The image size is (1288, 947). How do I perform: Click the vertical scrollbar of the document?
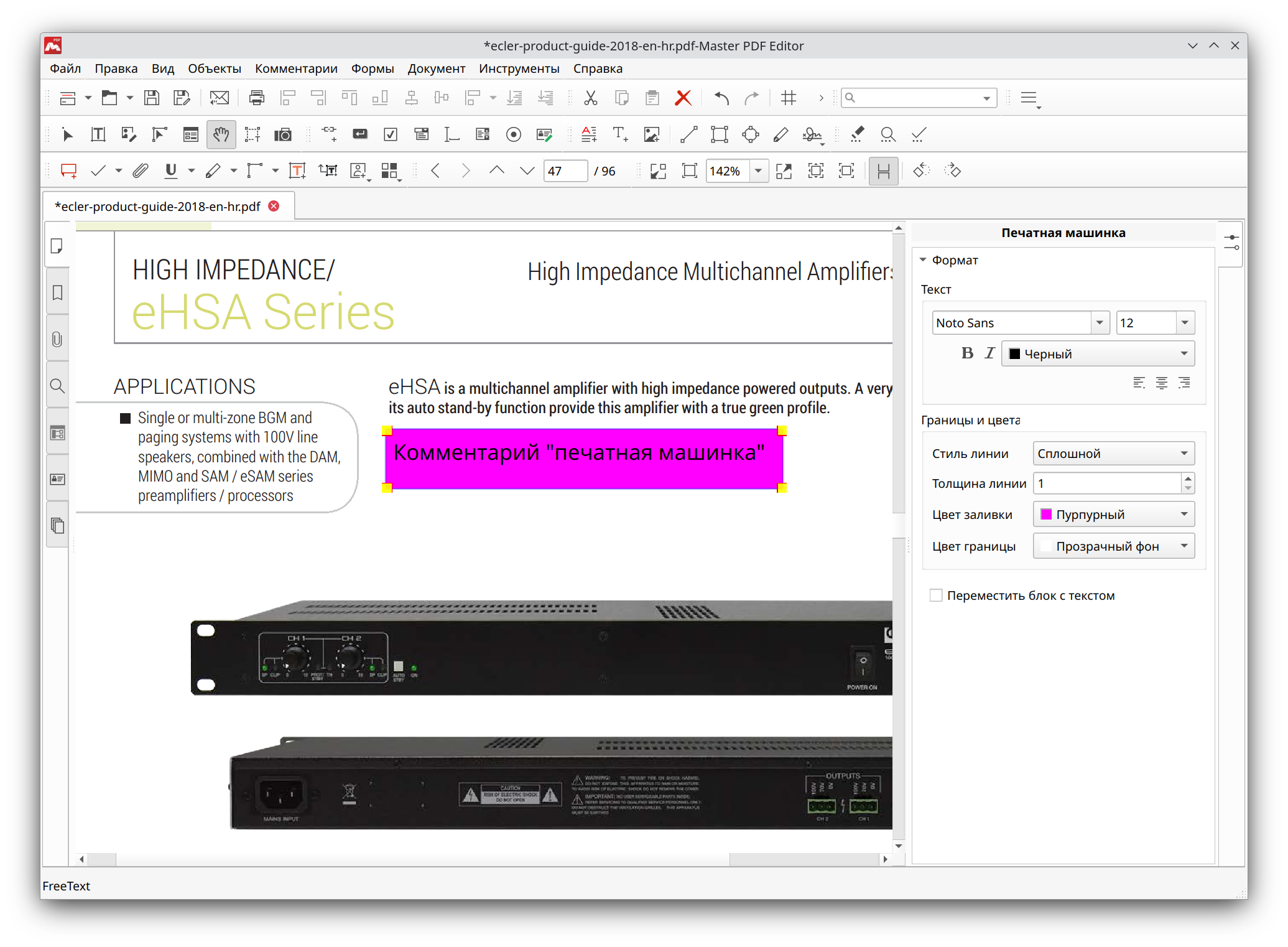coord(899,538)
